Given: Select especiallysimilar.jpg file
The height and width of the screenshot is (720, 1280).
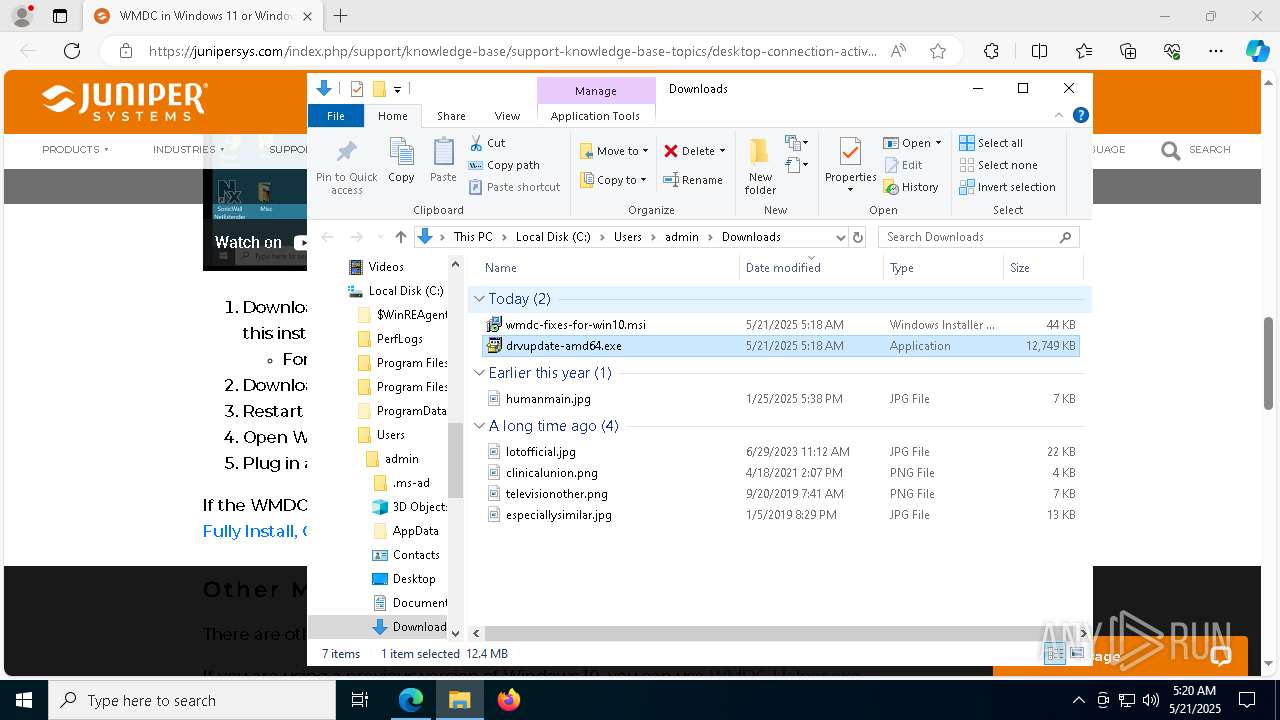Looking at the screenshot, I should tap(780, 515).
